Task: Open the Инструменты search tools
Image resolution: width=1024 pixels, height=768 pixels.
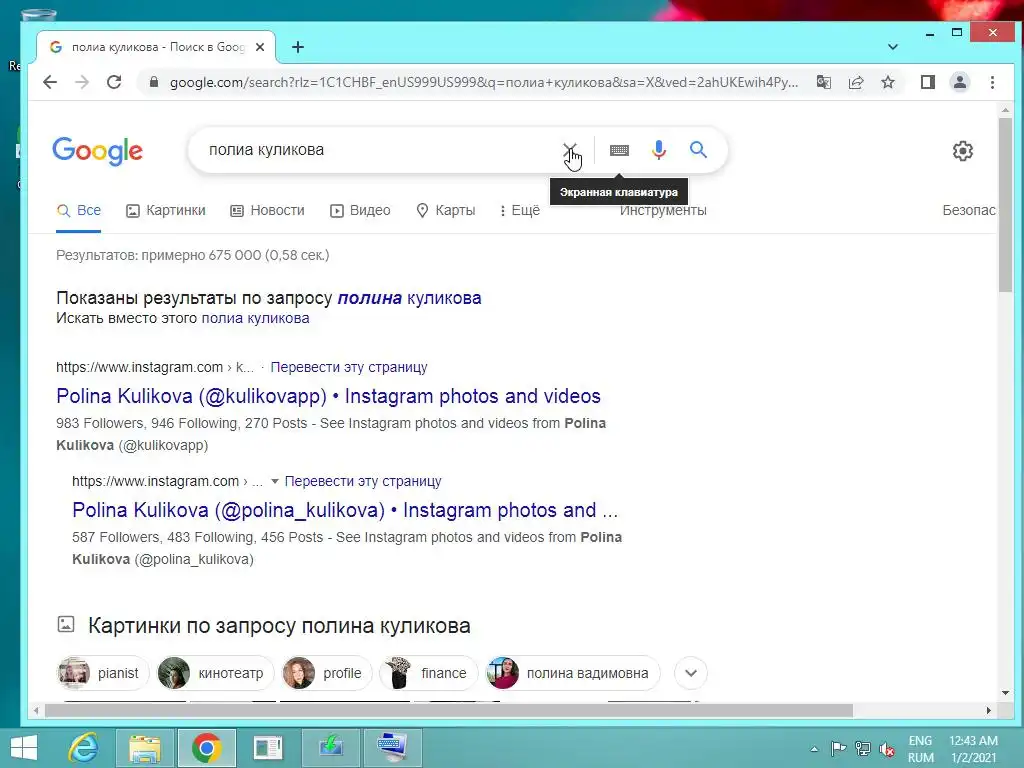Action: click(x=663, y=210)
